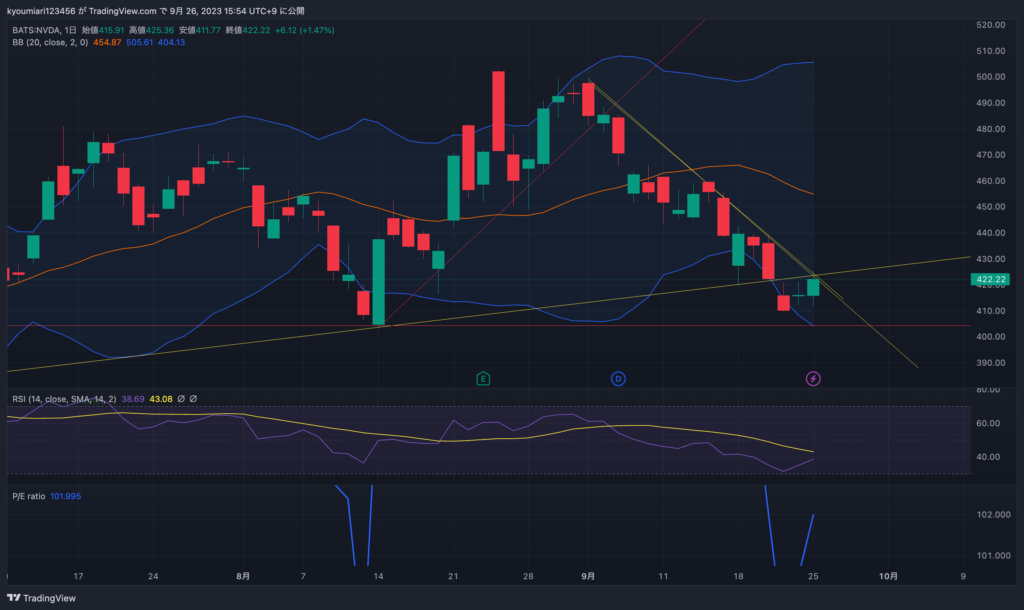Click the 500.00 price axis label
The image size is (1024, 610).
pos(991,77)
